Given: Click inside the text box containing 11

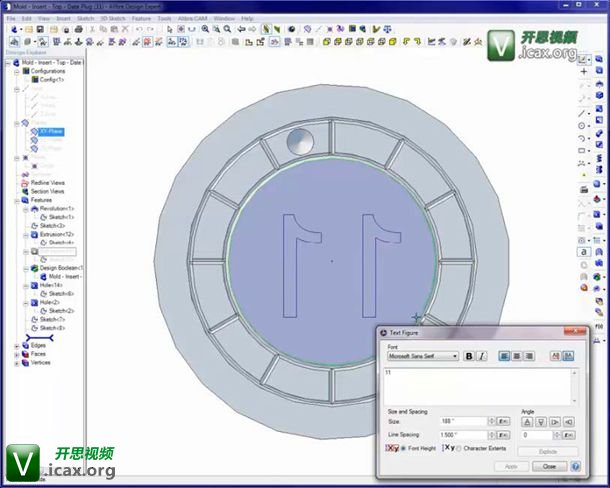Looking at the screenshot, I should click(478, 385).
